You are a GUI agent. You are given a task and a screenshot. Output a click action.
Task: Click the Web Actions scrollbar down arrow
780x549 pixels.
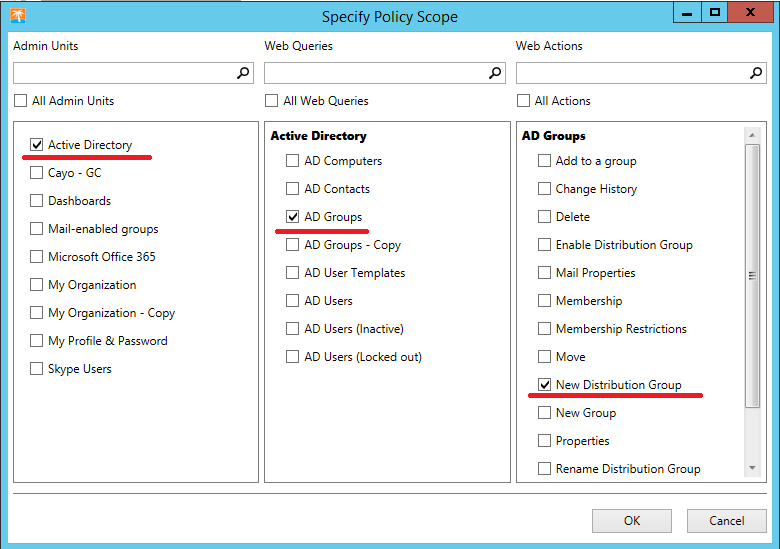click(x=752, y=468)
